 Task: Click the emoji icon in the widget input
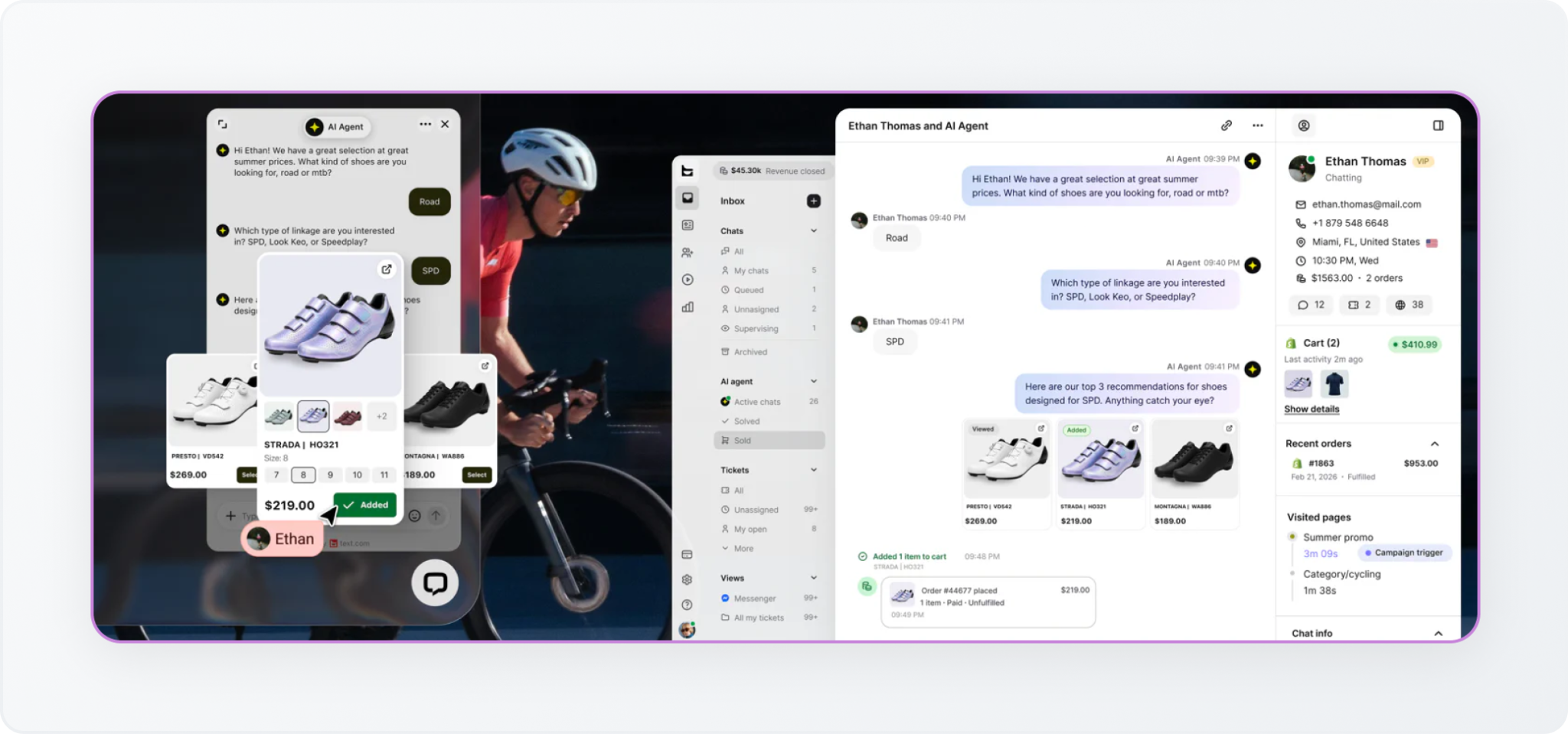pos(414,516)
